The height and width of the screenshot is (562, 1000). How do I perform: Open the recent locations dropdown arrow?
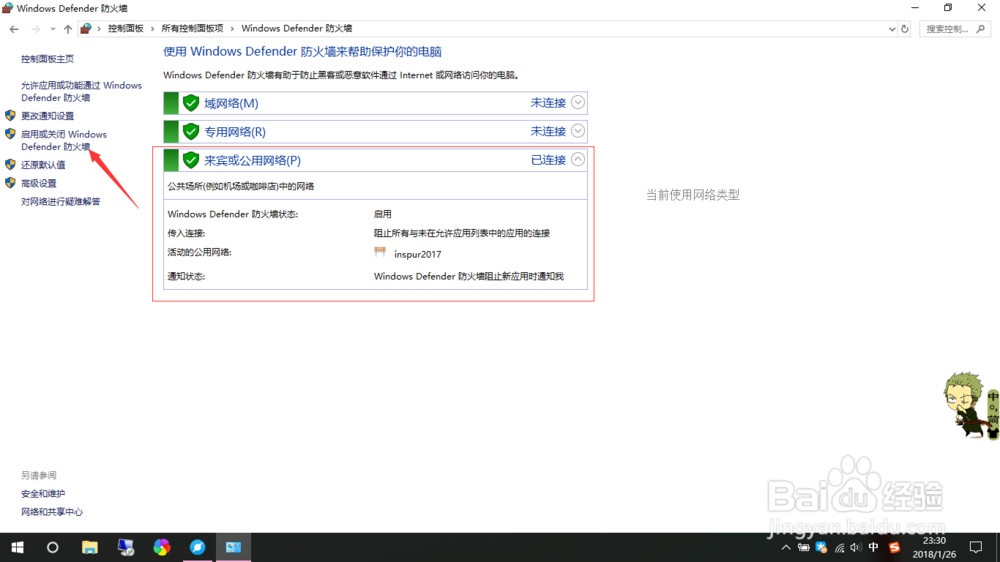click(x=52, y=29)
